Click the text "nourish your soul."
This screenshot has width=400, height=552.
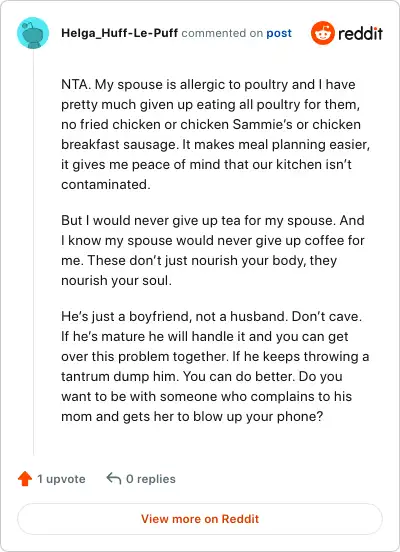(117, 281)
